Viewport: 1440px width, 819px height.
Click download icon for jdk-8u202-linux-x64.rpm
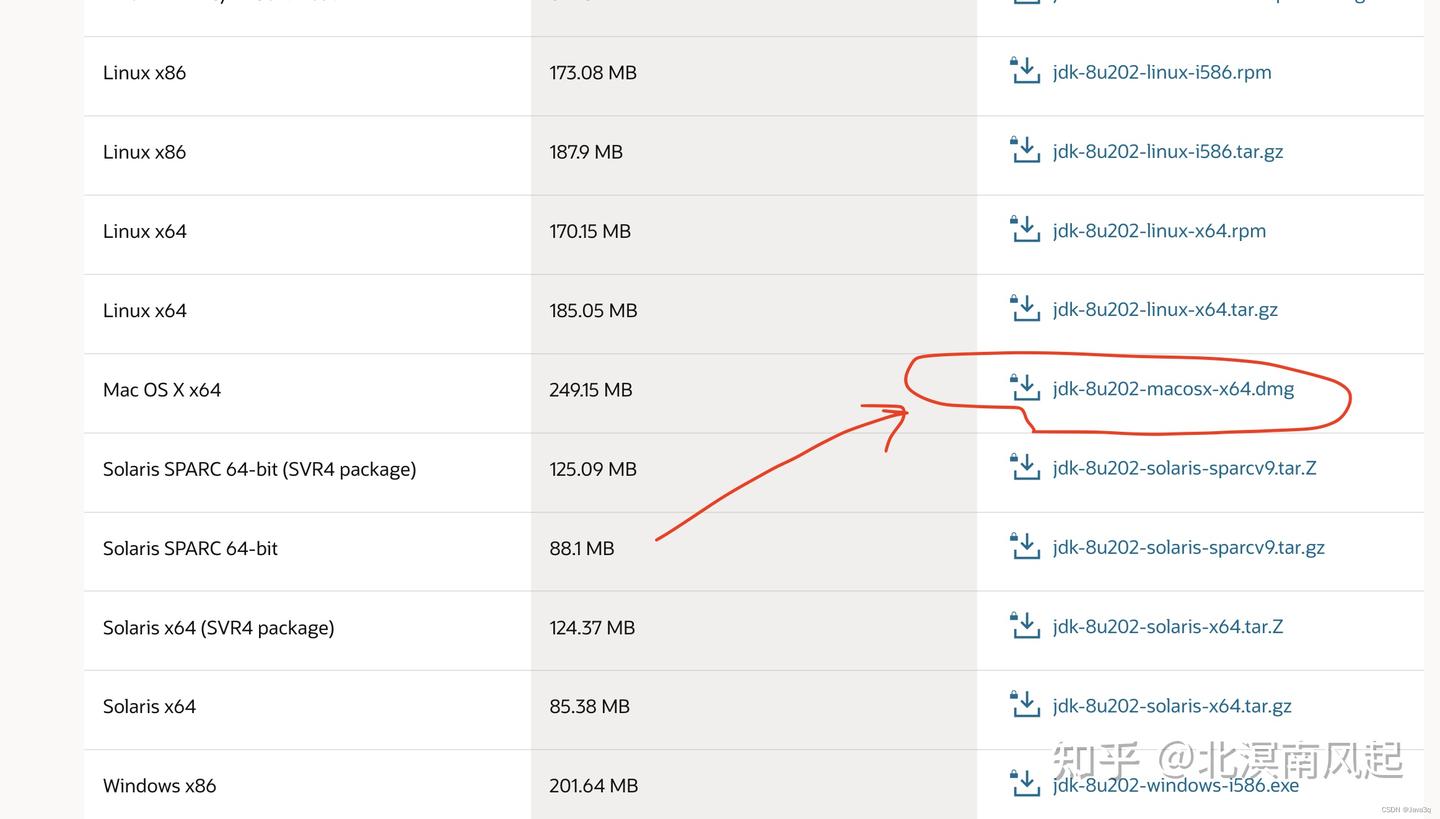[x=1025, y=229]
